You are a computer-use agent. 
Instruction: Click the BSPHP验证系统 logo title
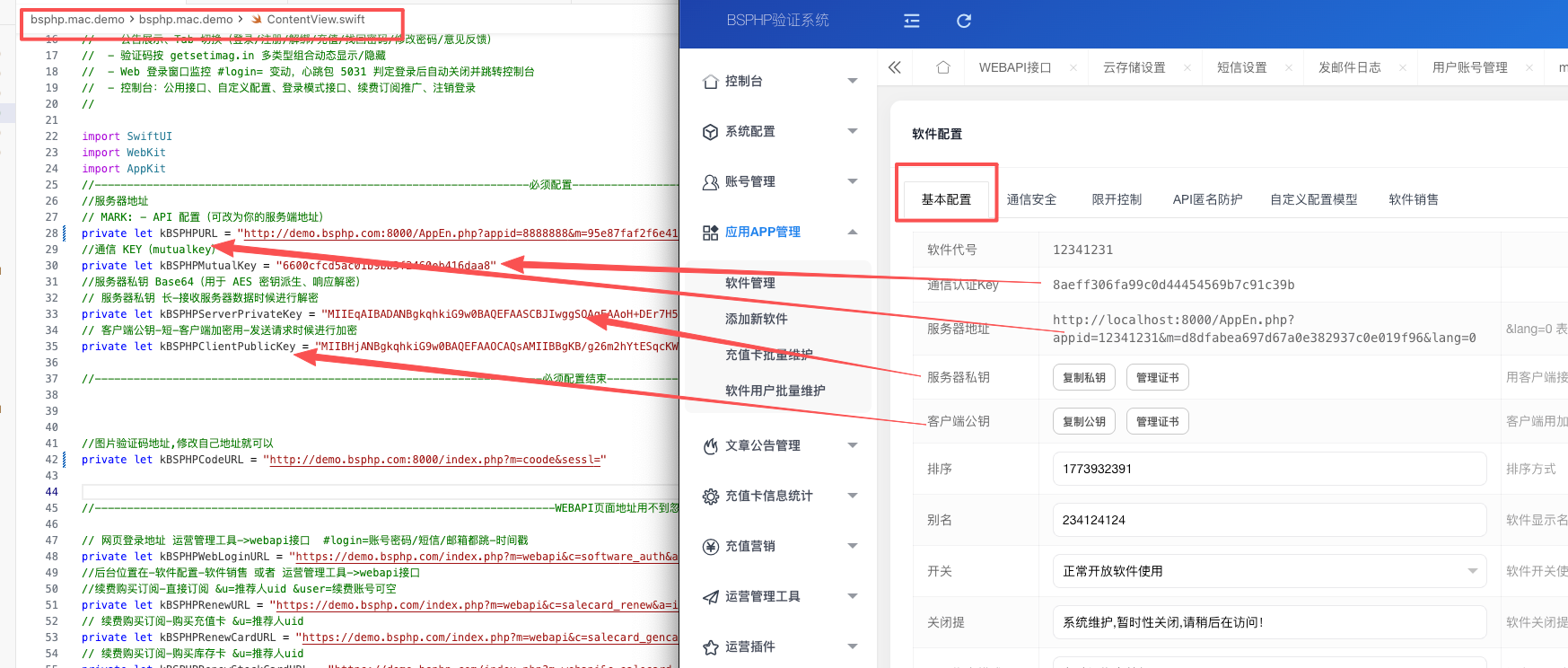[777, 20]
